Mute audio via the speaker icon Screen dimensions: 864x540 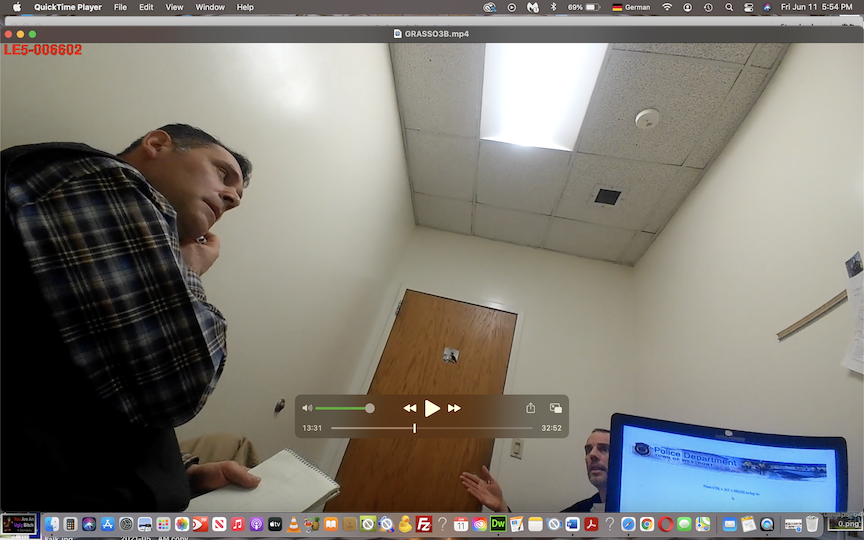tap(307, 408)
